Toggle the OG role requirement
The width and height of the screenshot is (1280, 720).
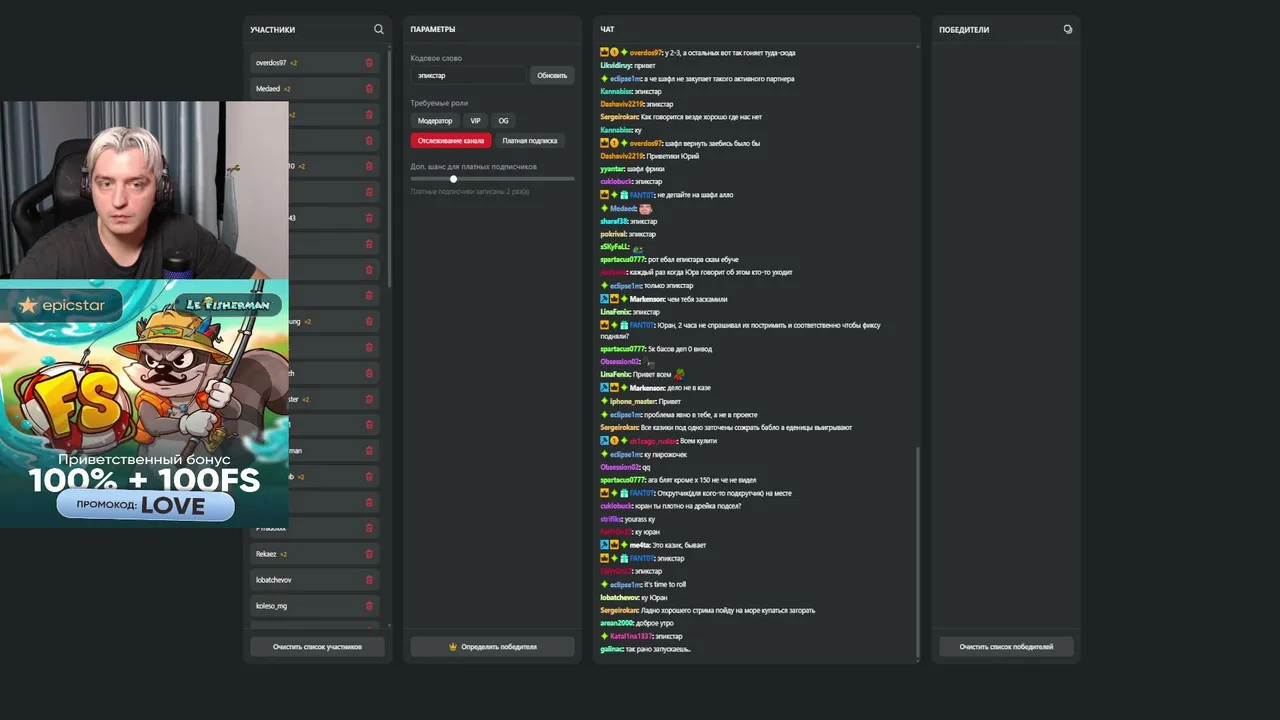pos(503,120)
